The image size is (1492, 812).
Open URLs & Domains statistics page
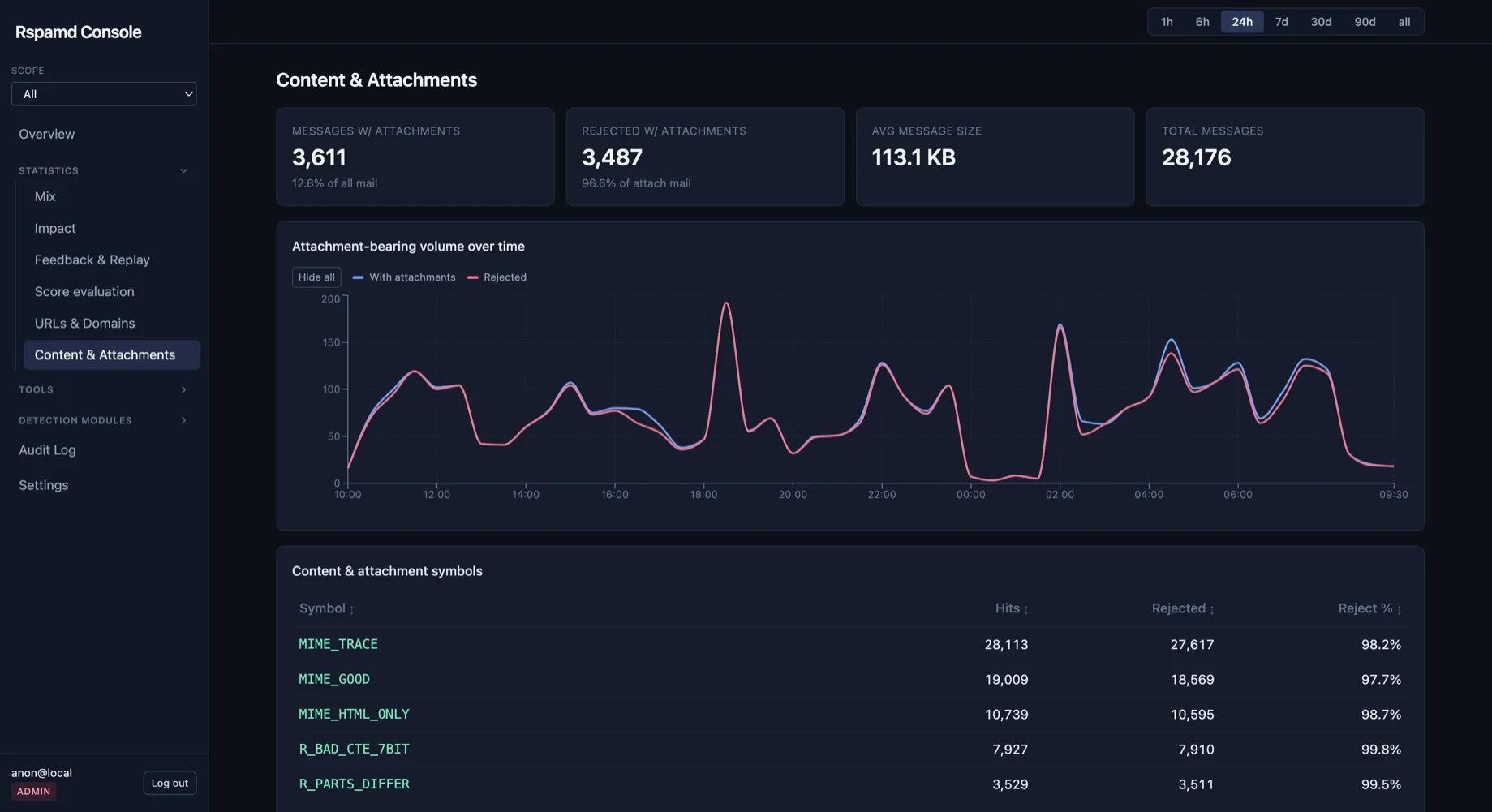[x=85, y=324]
